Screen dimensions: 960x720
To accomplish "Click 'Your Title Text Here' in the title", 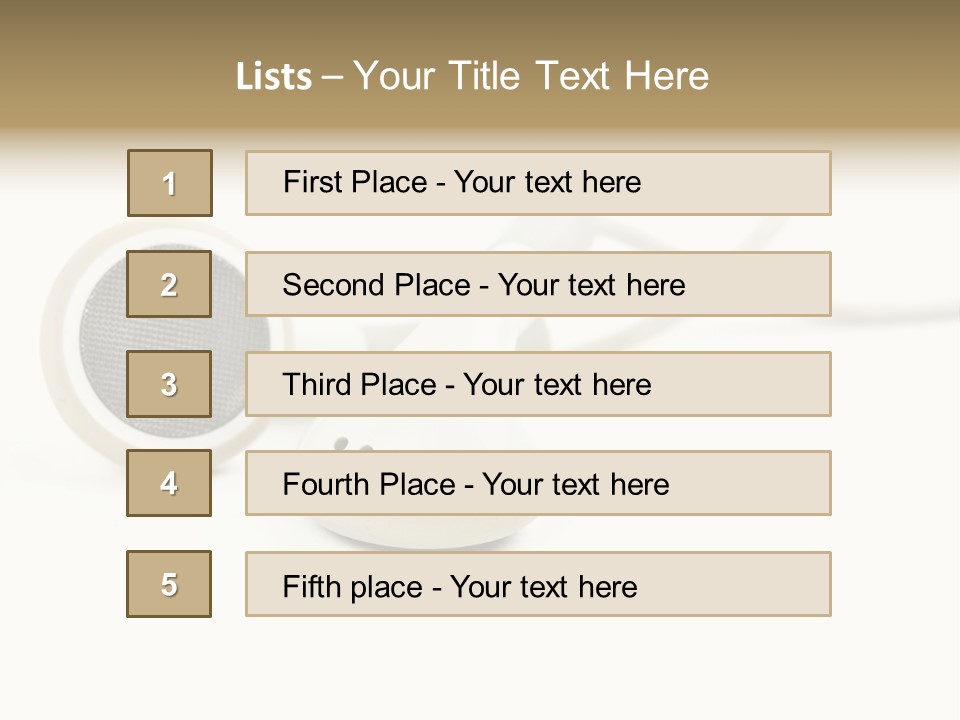I will point(531,76).
